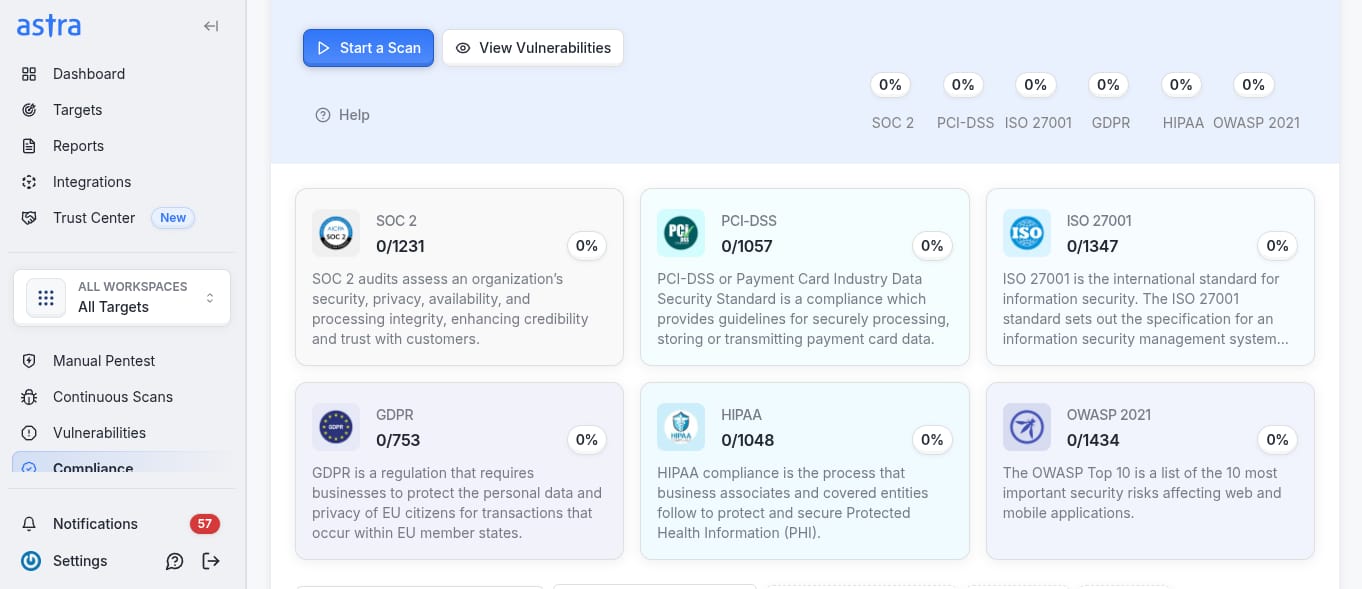Image resolution: width=1362 pixels, height=589 pixels.
Task: Click the 0% badge on HIPAA card
Action: [x=932, y=440]
